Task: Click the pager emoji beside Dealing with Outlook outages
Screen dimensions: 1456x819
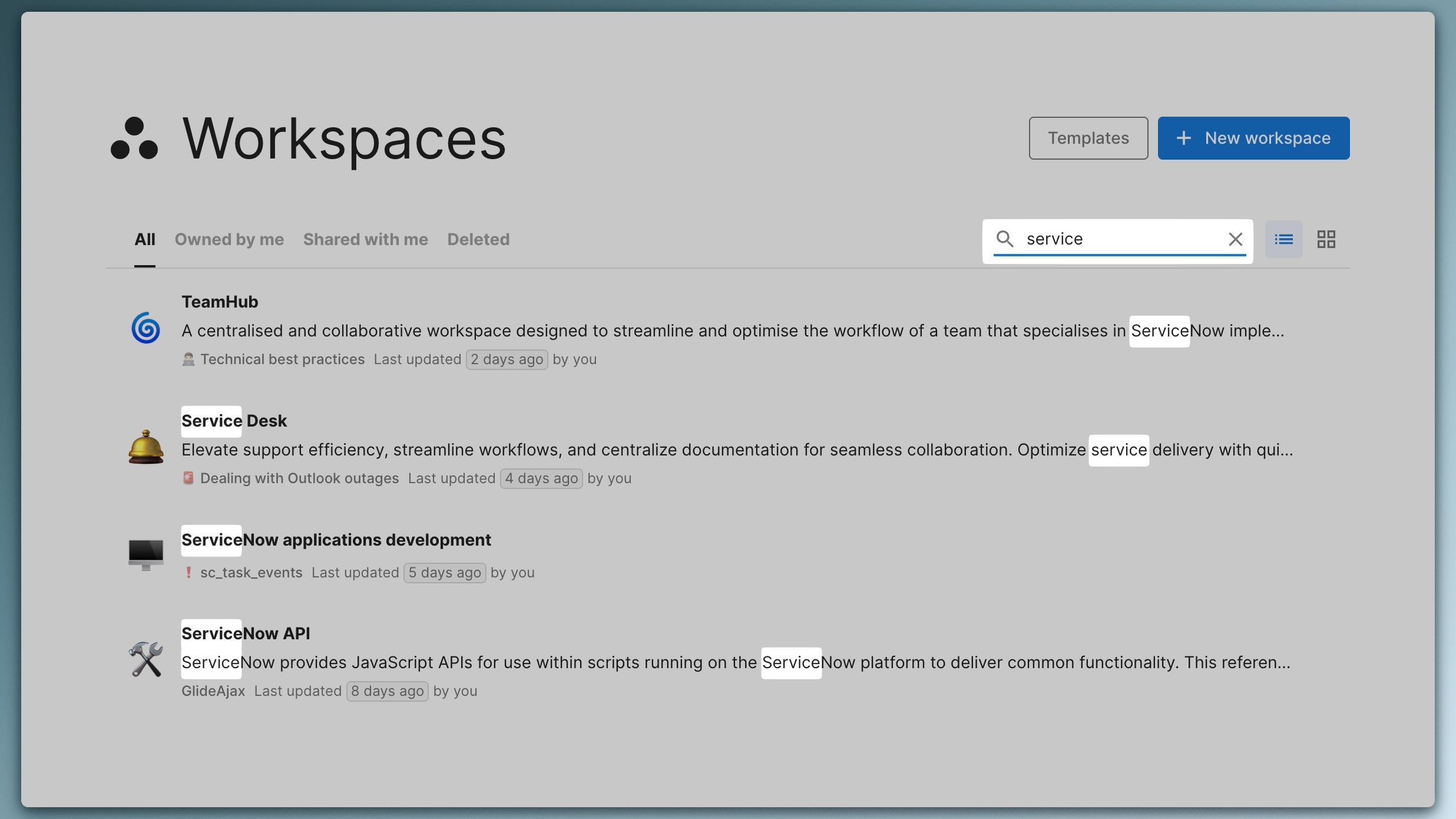Action: (187, 478)
